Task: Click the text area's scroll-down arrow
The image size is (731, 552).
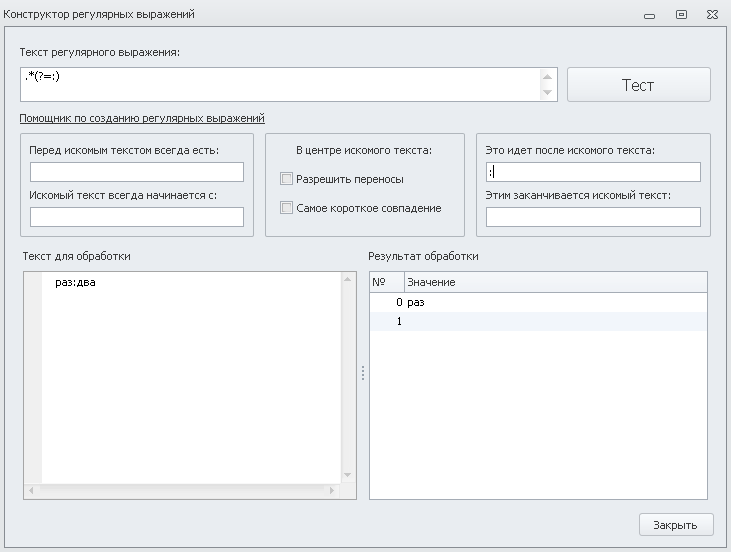Action: pos(347,475)
